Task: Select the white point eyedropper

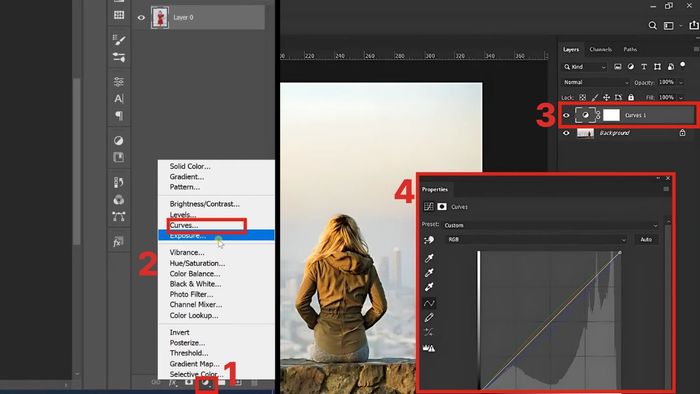Action: (x=429, y=286)
